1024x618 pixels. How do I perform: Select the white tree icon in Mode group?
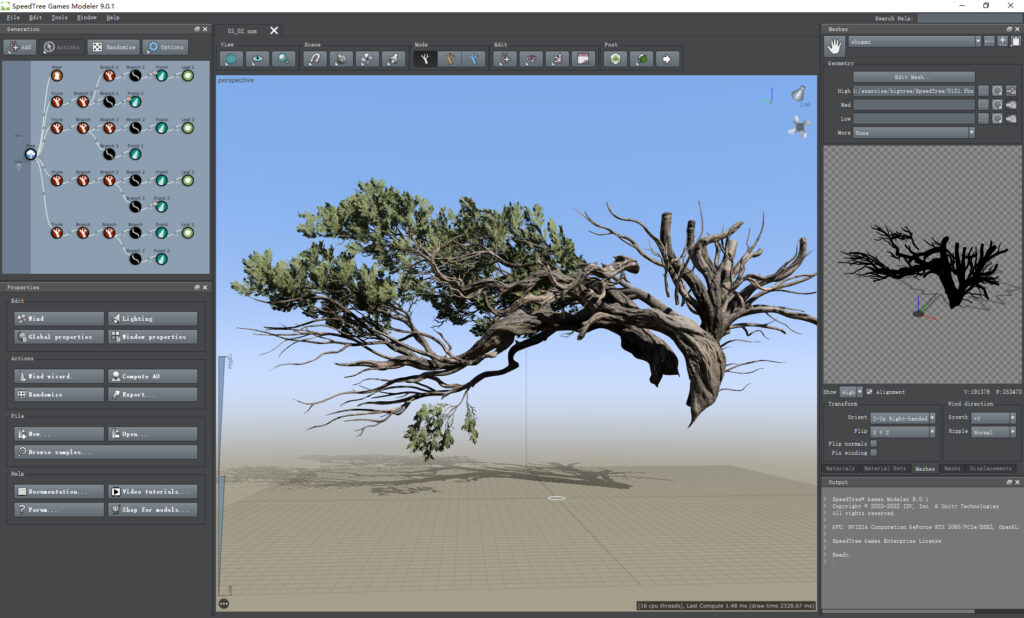[423, 59]
